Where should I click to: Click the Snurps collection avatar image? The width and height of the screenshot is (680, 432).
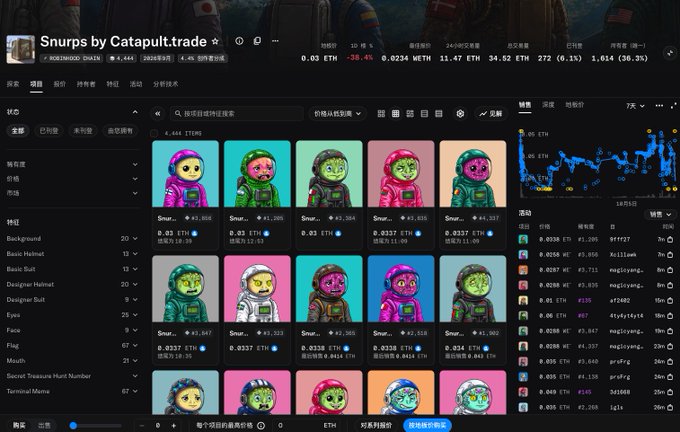coord(20,49)
